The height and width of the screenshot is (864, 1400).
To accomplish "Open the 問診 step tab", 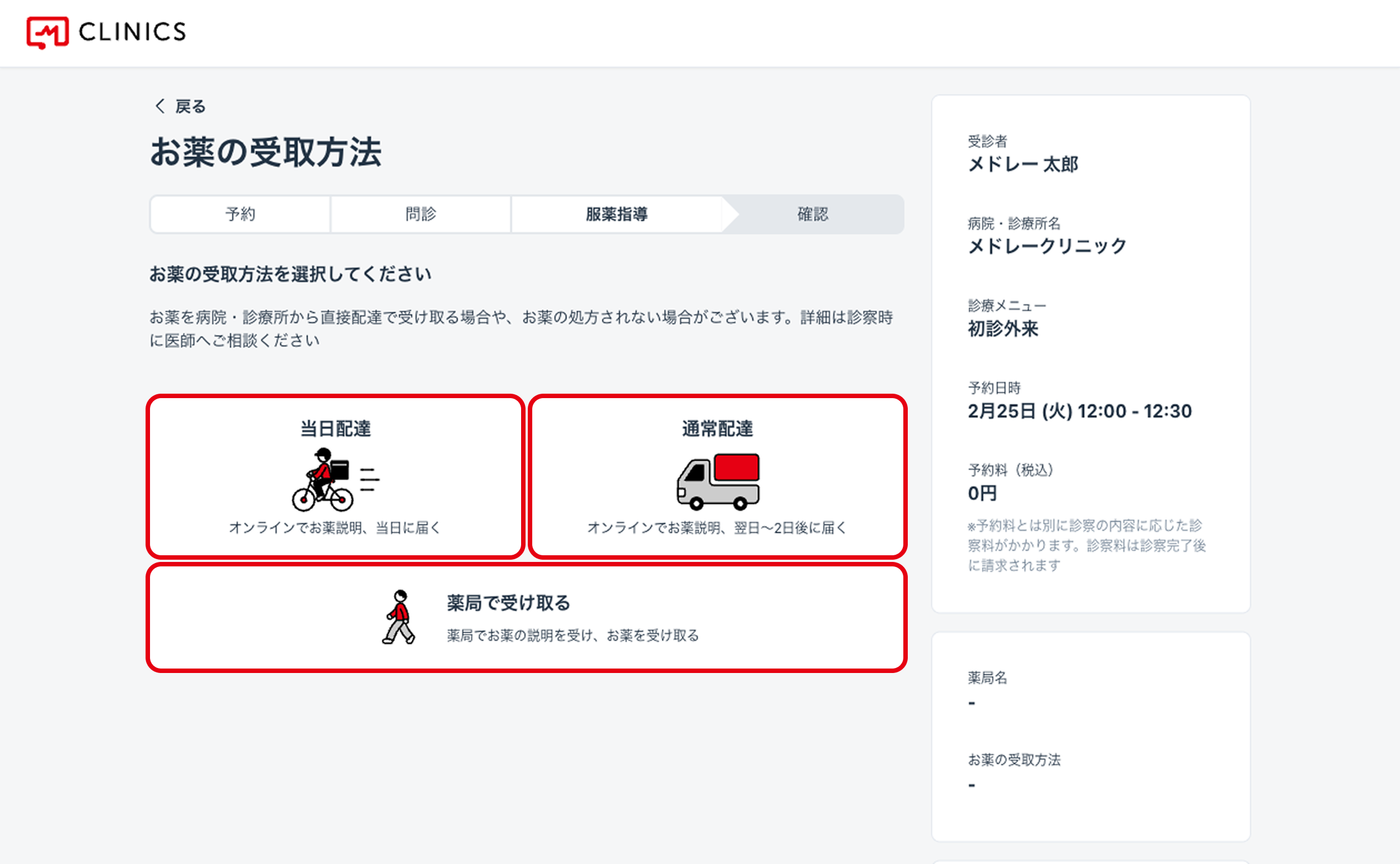I will 421,214.
